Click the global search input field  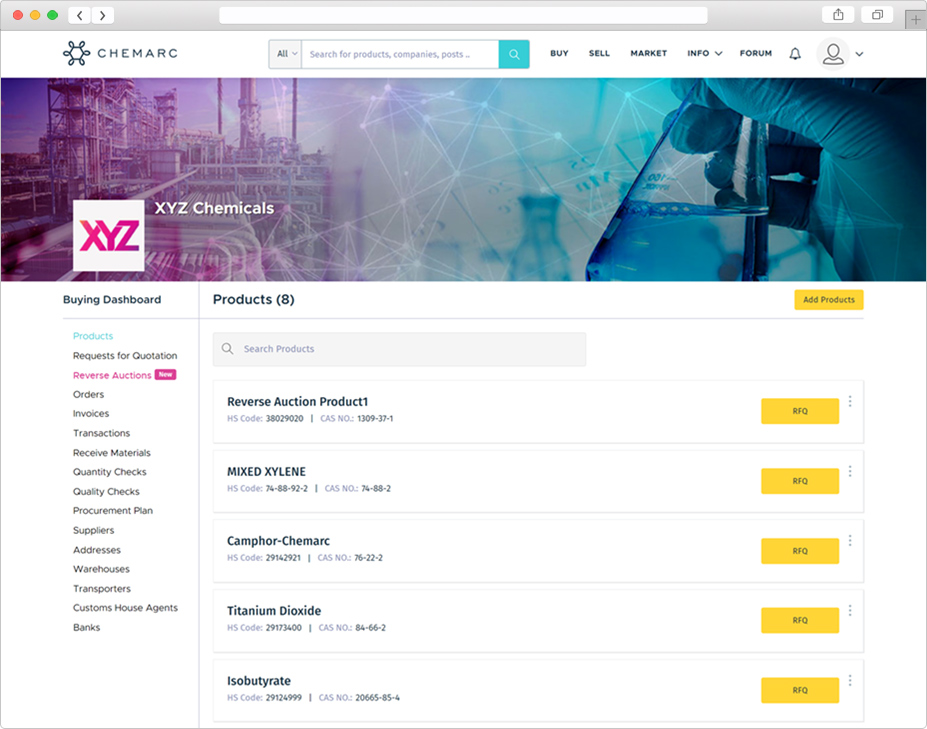click(x=400, y=54)
